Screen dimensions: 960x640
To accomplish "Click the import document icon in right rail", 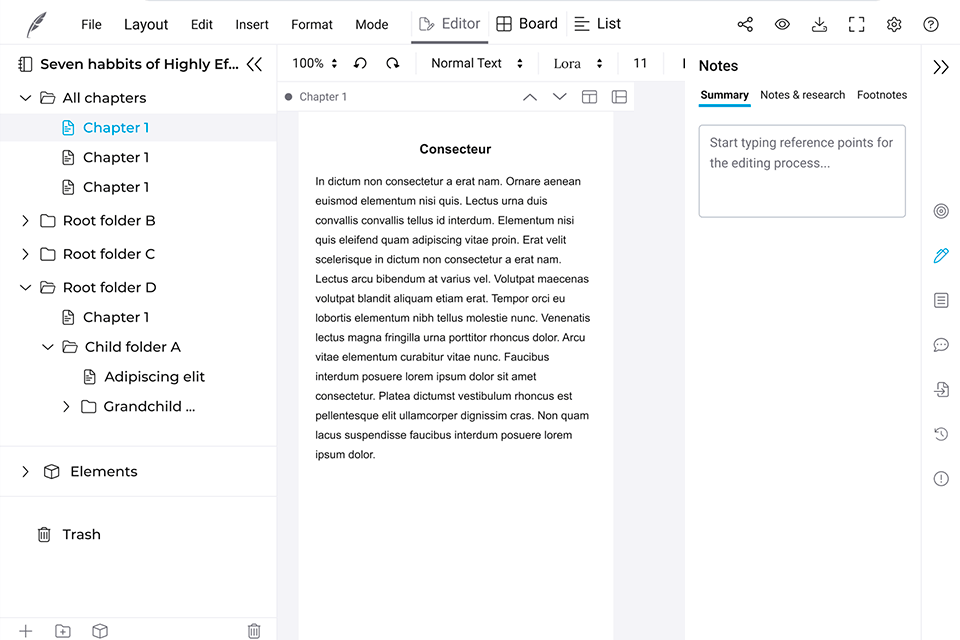I will pos(941,390).
